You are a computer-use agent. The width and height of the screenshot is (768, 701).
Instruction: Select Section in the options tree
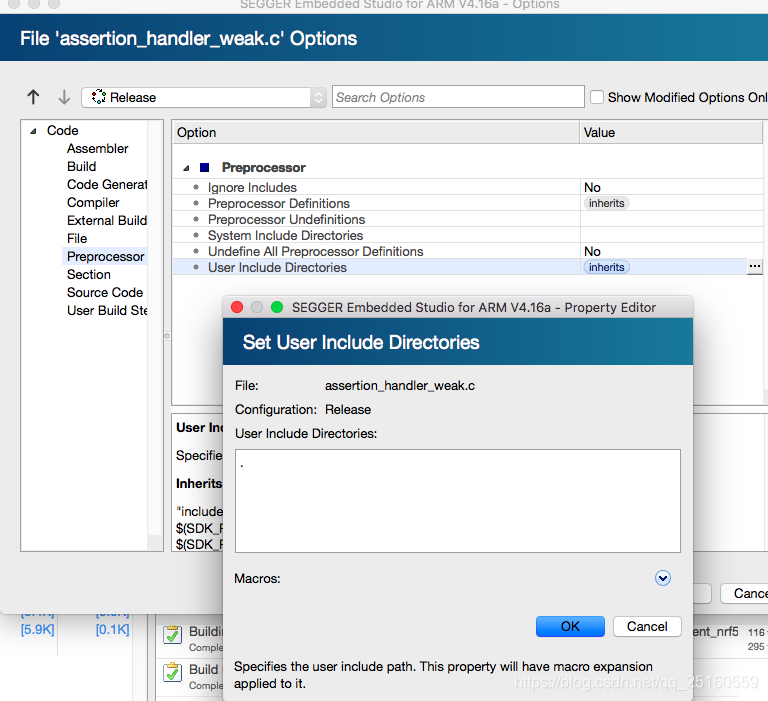(89, 274)
